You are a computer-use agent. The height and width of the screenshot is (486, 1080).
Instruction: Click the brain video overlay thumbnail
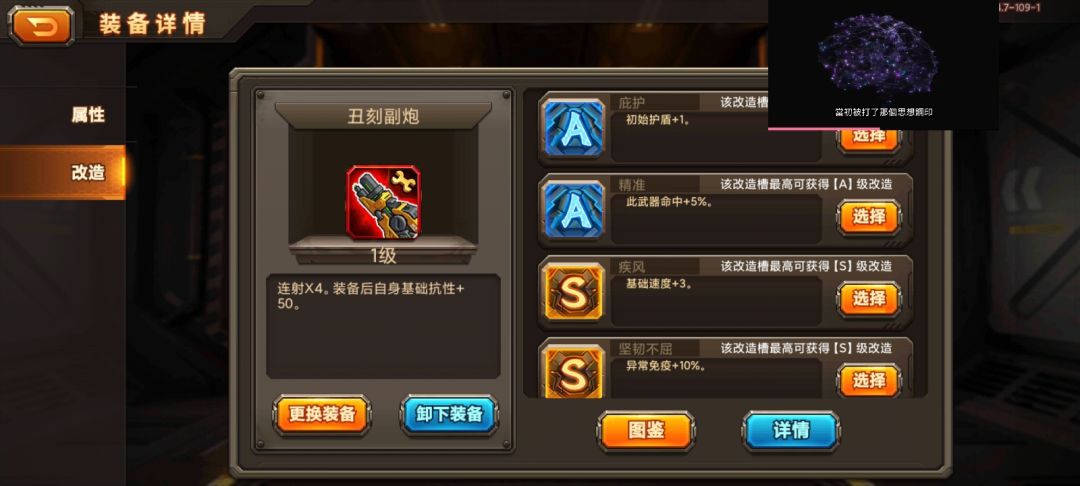tap(883, 65)
